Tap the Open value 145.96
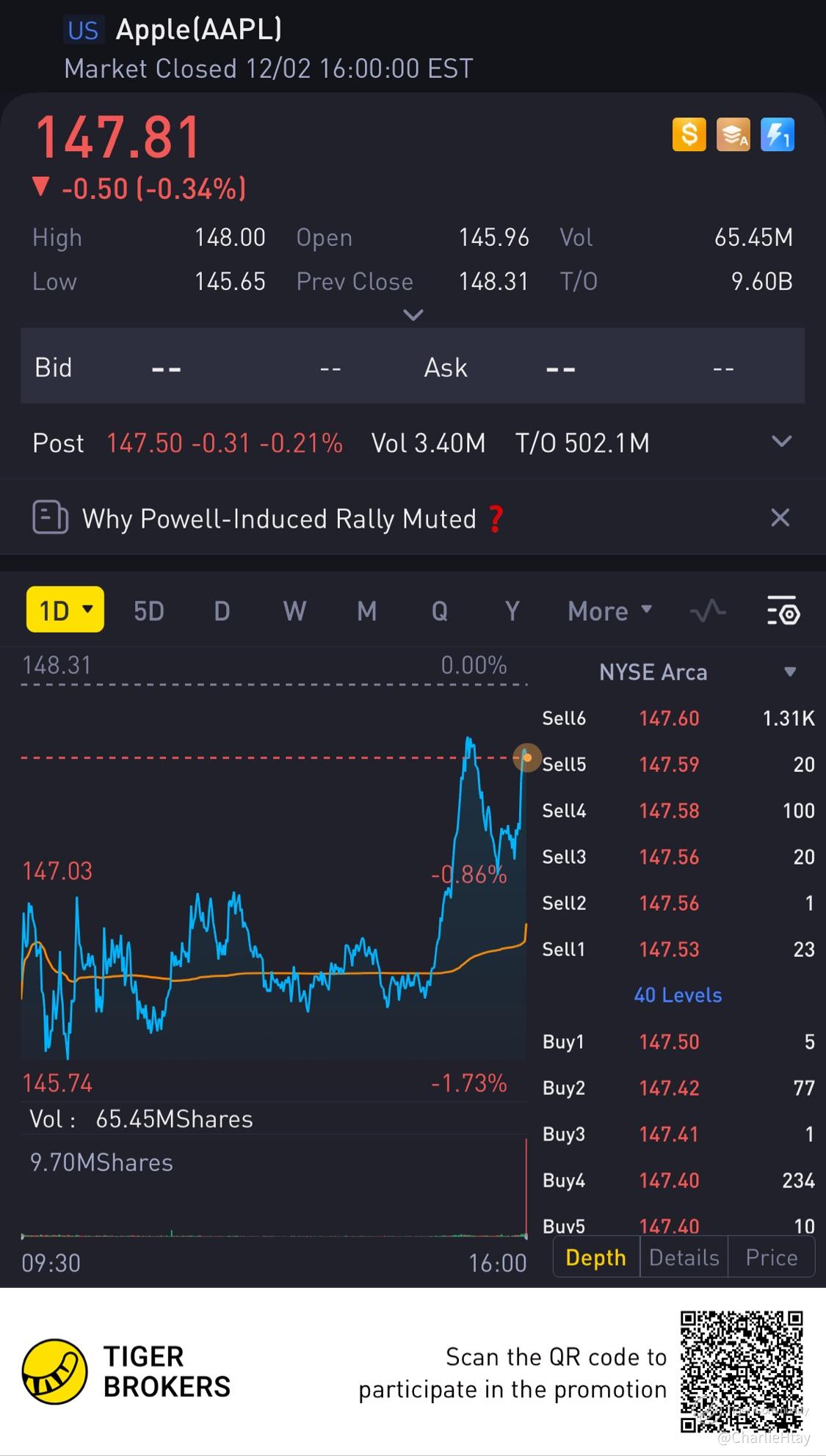 click(x=494, y=237)
